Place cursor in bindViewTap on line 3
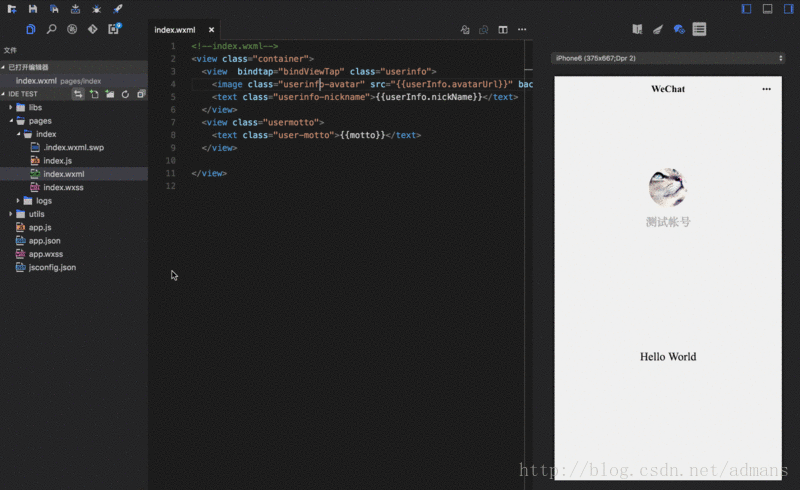Image resolution: width=800 pixels, height=490 pixels. coord(311,71)
